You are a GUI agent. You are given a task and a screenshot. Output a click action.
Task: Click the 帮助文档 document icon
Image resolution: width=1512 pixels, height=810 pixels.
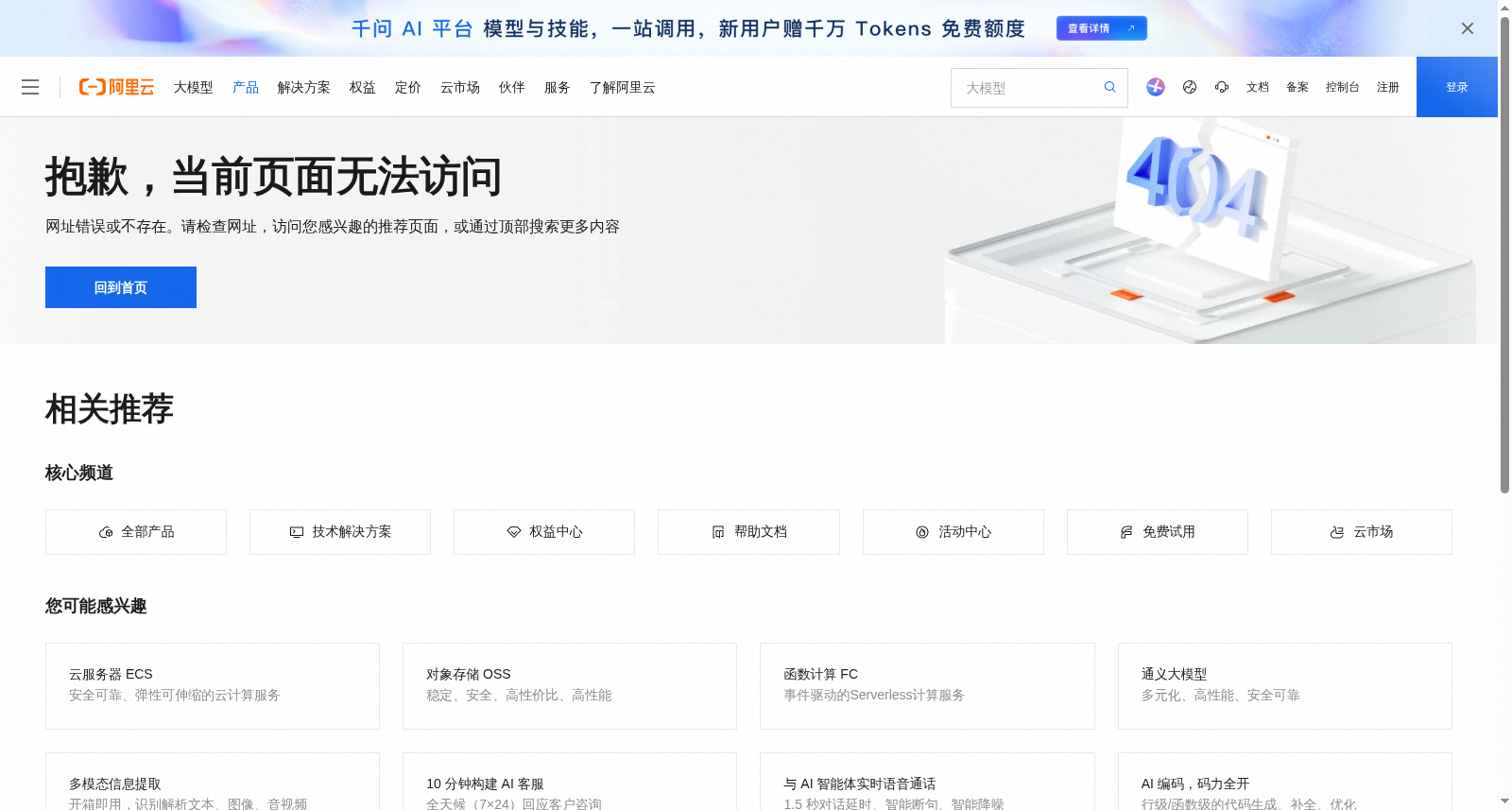(x=718, y=532)
